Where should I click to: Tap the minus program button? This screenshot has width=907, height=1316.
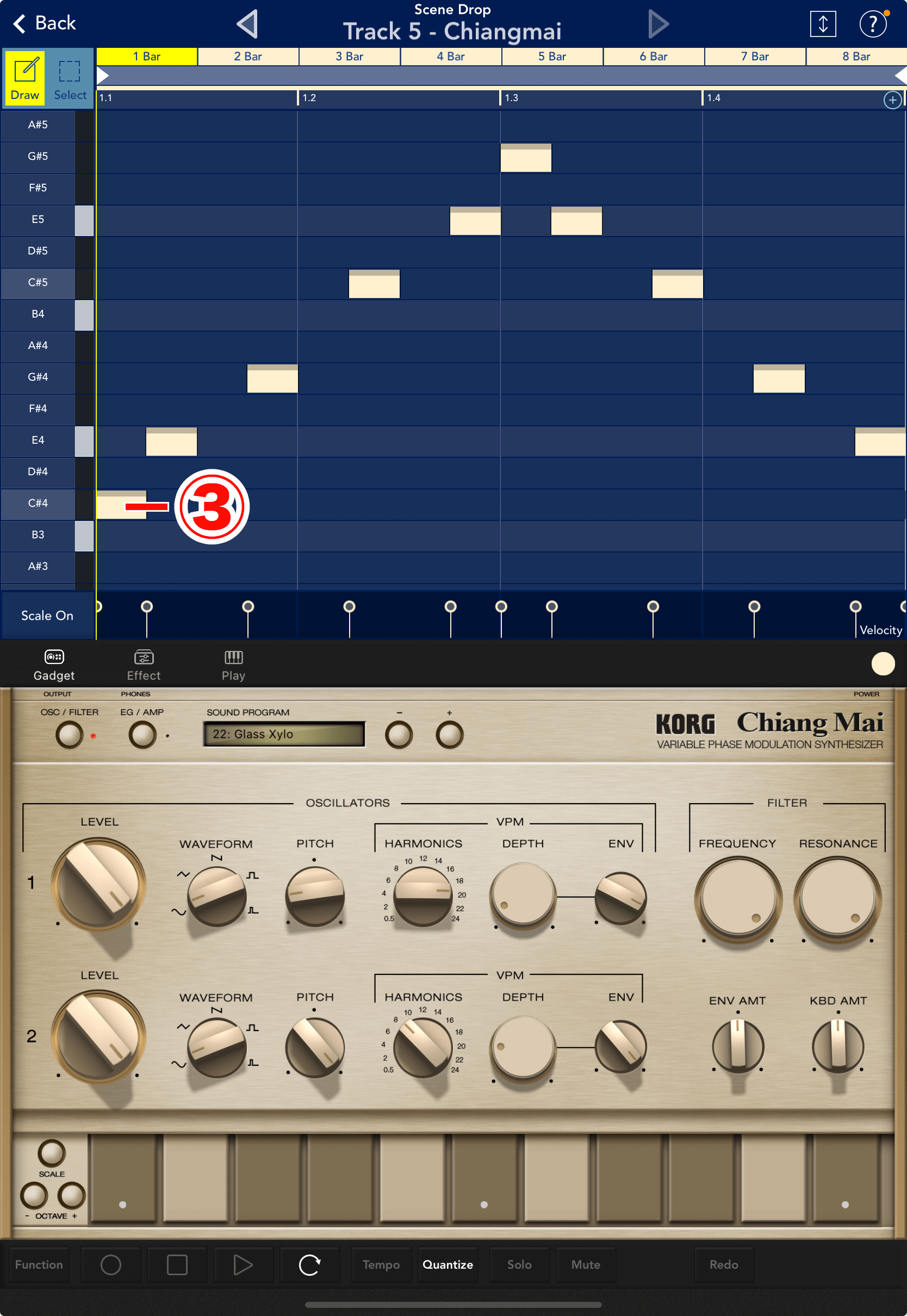pyautogui.click(x=399, y=735)
